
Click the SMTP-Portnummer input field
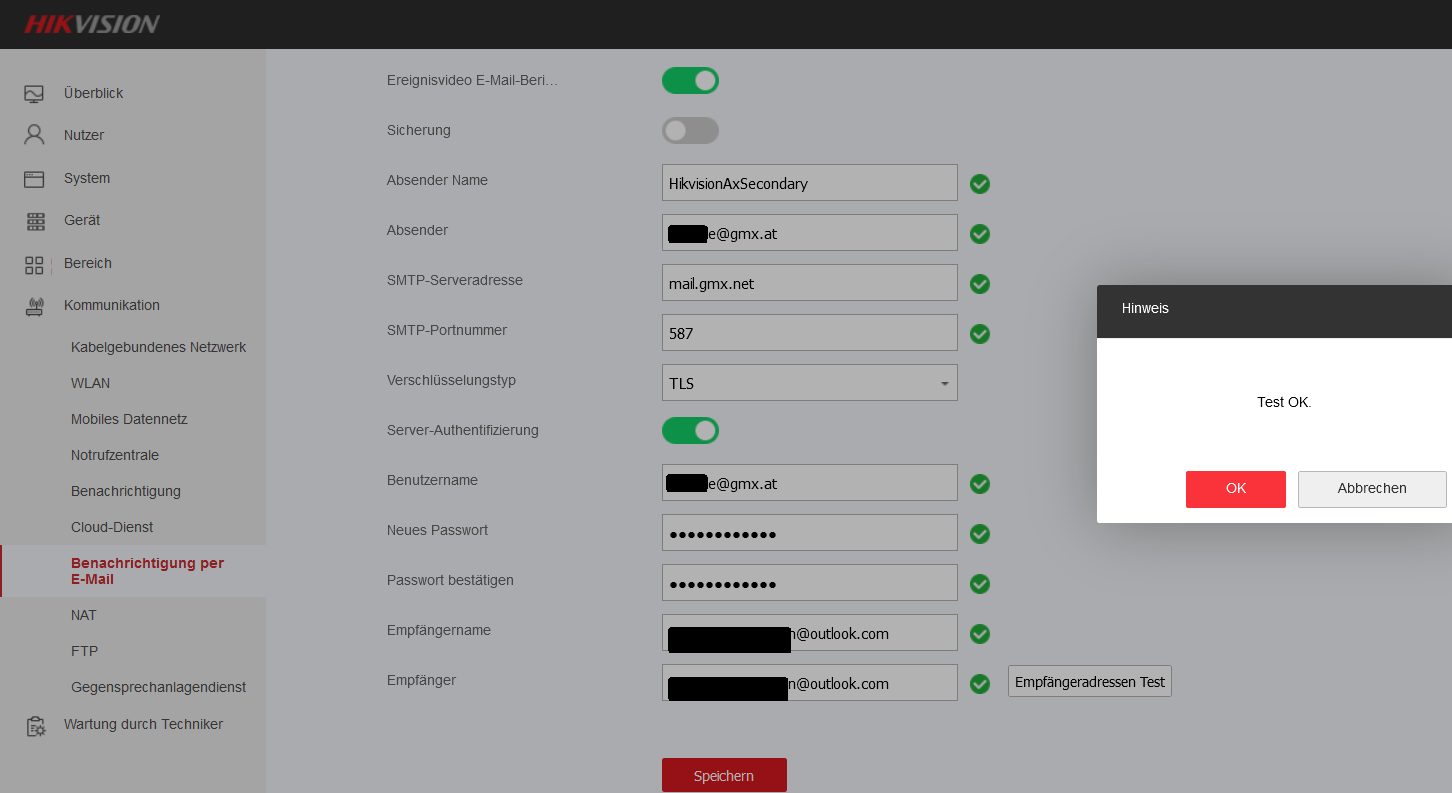click(x=809, y=333)
